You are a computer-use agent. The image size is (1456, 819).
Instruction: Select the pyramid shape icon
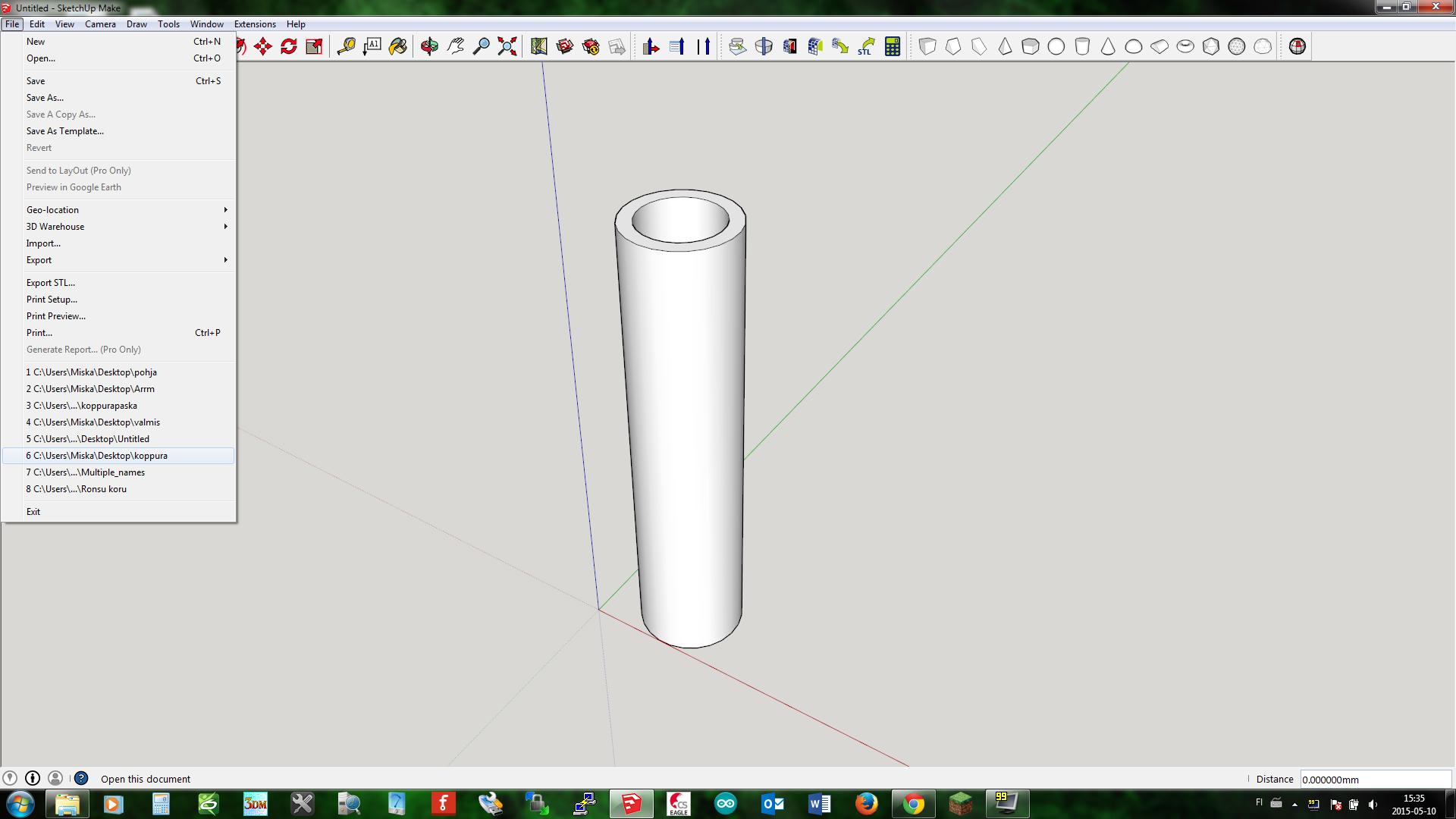pos(1005,46)
